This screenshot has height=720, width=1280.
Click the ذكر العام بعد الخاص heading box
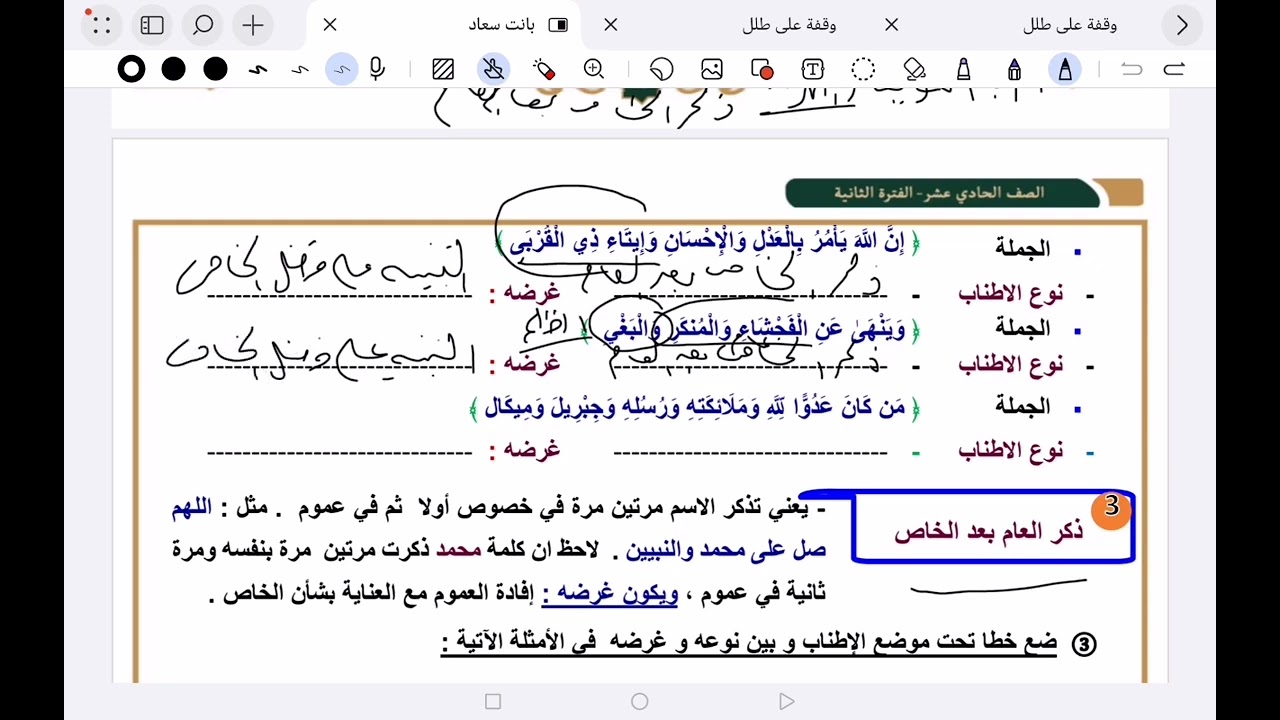992,527
